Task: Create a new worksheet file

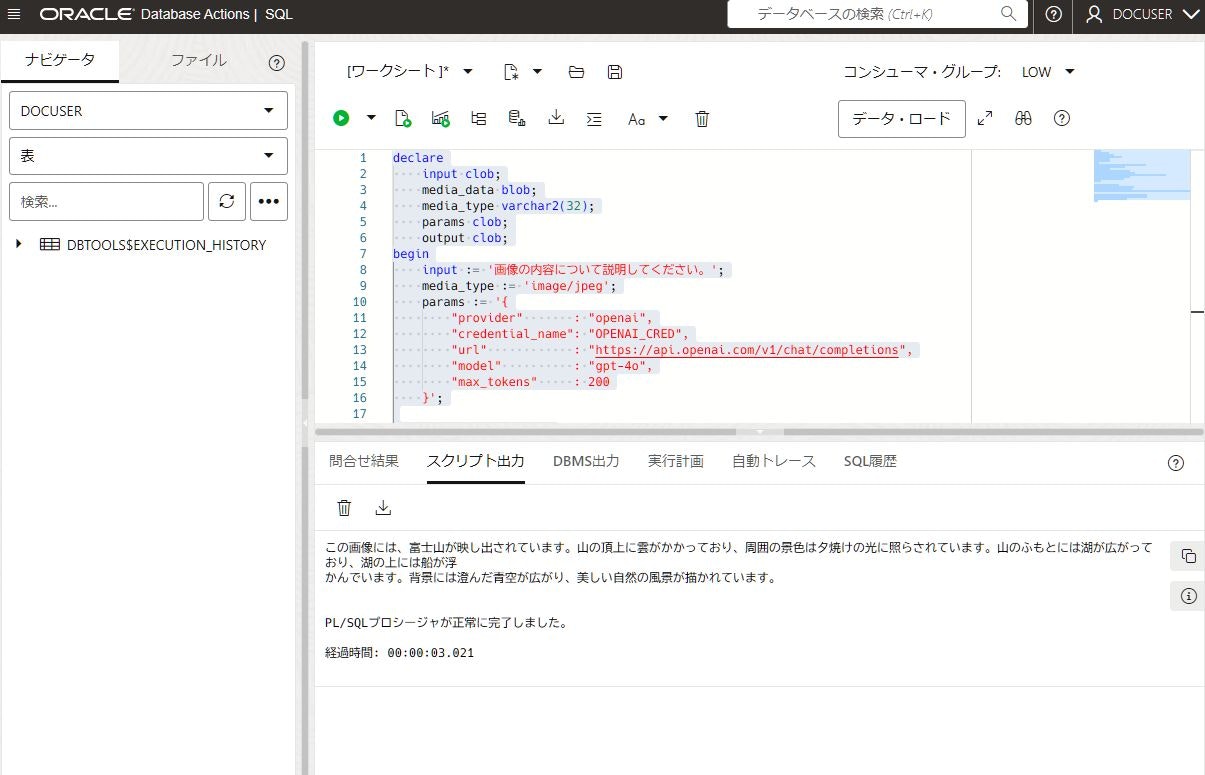Action: click(511, 71)
